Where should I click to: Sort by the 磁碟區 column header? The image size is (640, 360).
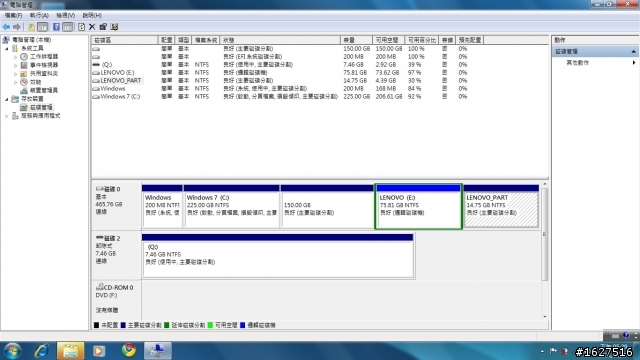[125, 40]
